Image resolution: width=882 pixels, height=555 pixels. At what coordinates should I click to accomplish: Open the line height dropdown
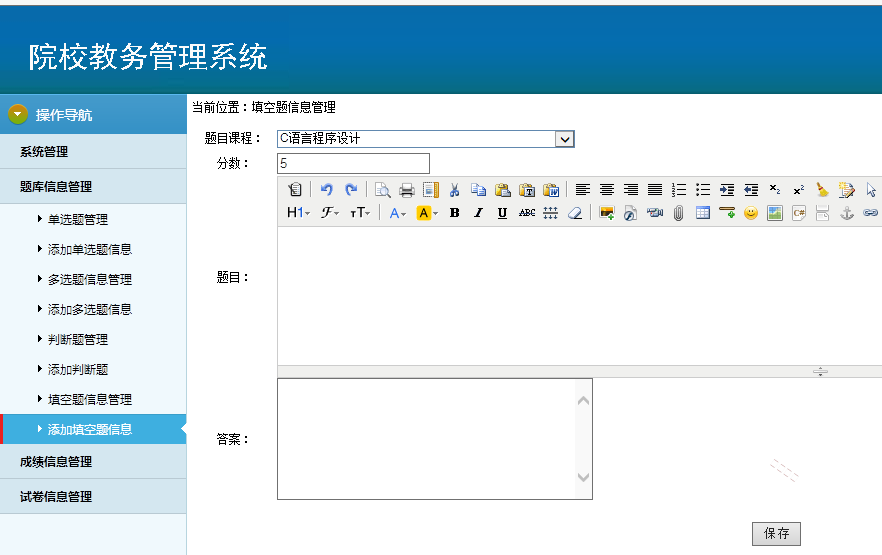coord(551,213)
